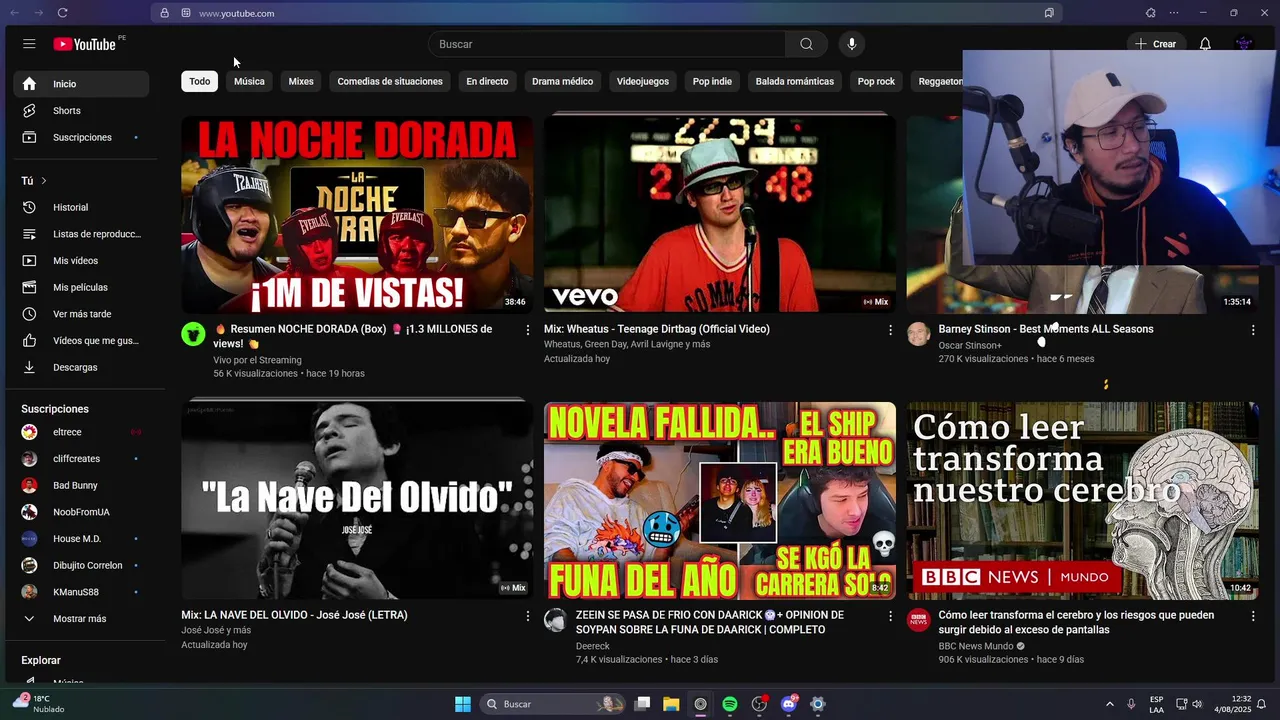Open Listas de reproducción in sidebar
The height and width of the screenshot is (720, 1280).
81,234
